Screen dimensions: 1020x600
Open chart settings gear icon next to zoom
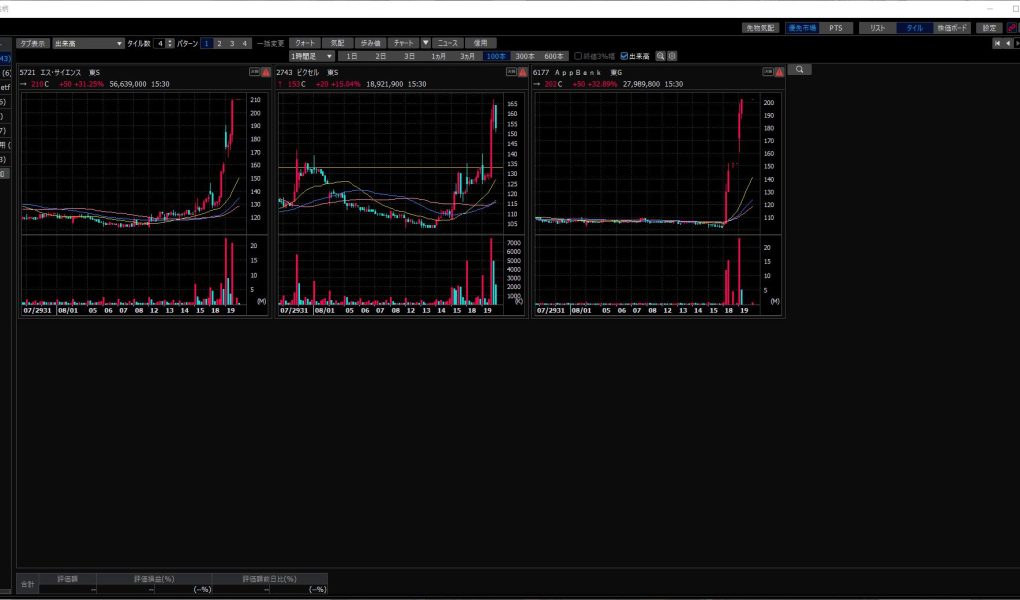tap(672, 56)
